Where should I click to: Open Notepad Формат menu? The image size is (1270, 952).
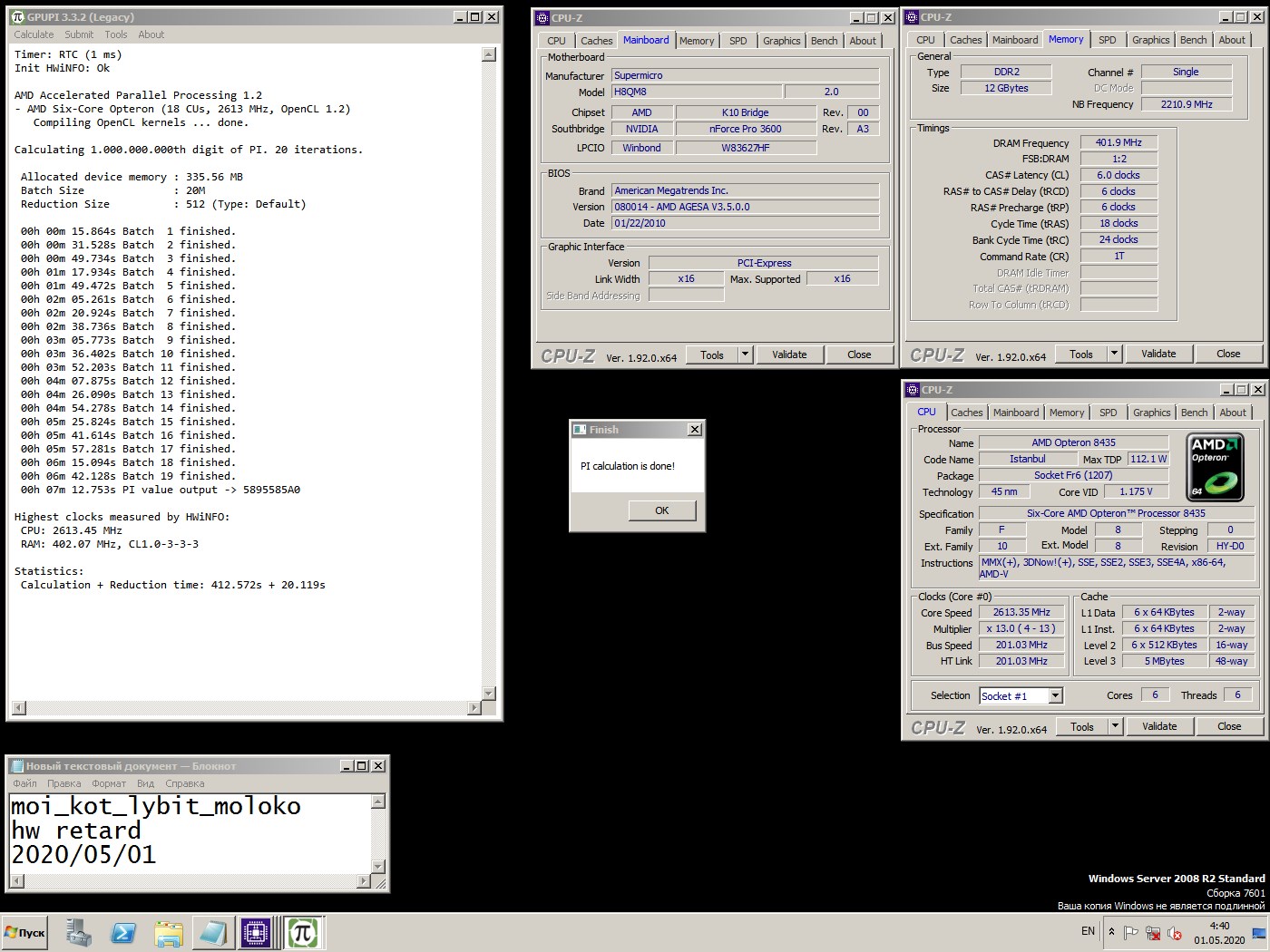click(109, 783)
